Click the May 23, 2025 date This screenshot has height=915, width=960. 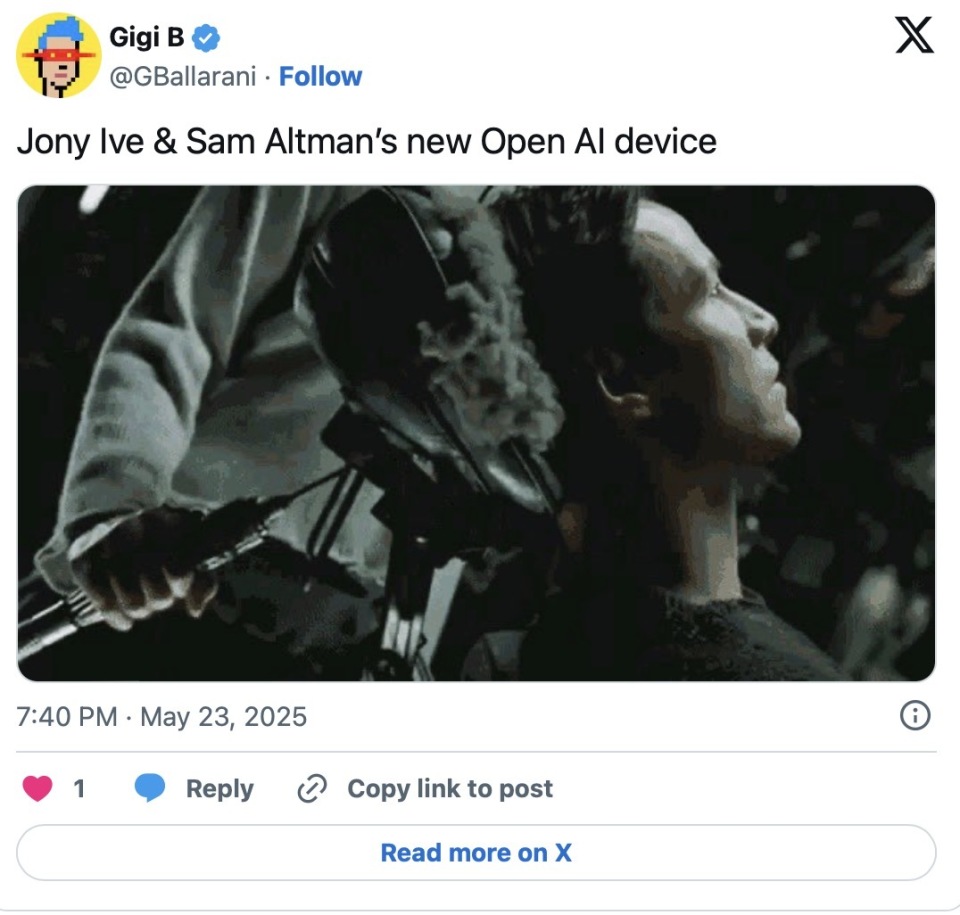[223, 717]
